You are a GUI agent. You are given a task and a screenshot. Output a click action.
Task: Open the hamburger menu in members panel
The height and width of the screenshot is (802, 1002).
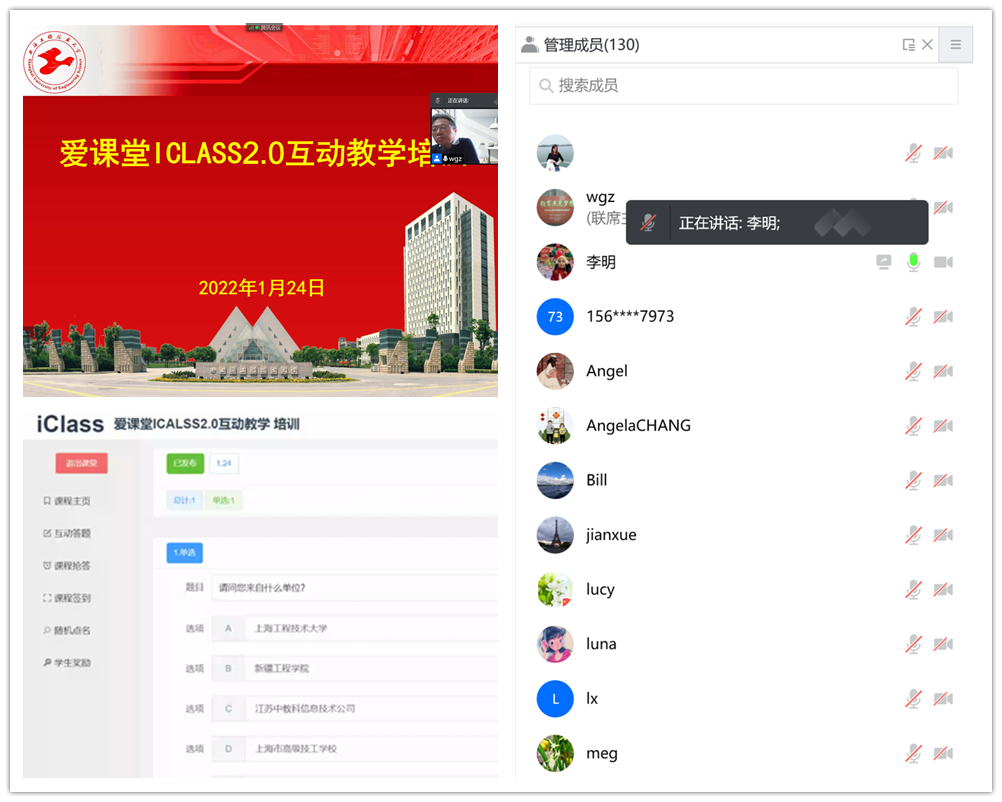[x=955, y=45]
